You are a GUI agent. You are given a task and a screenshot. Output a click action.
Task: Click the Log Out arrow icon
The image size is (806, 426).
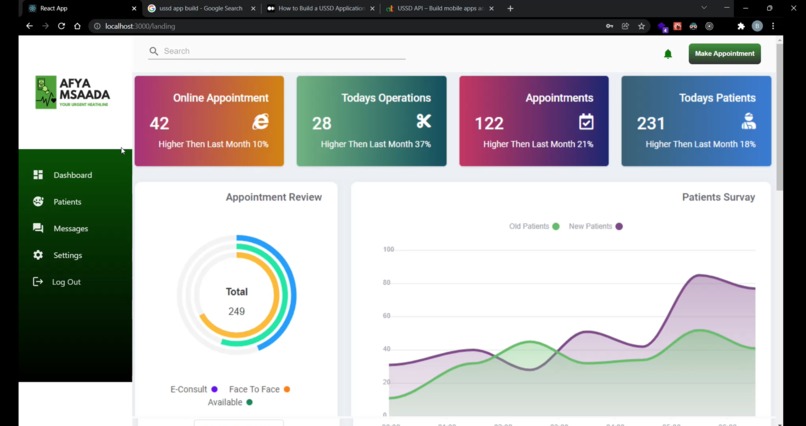(x=38, y=282)
